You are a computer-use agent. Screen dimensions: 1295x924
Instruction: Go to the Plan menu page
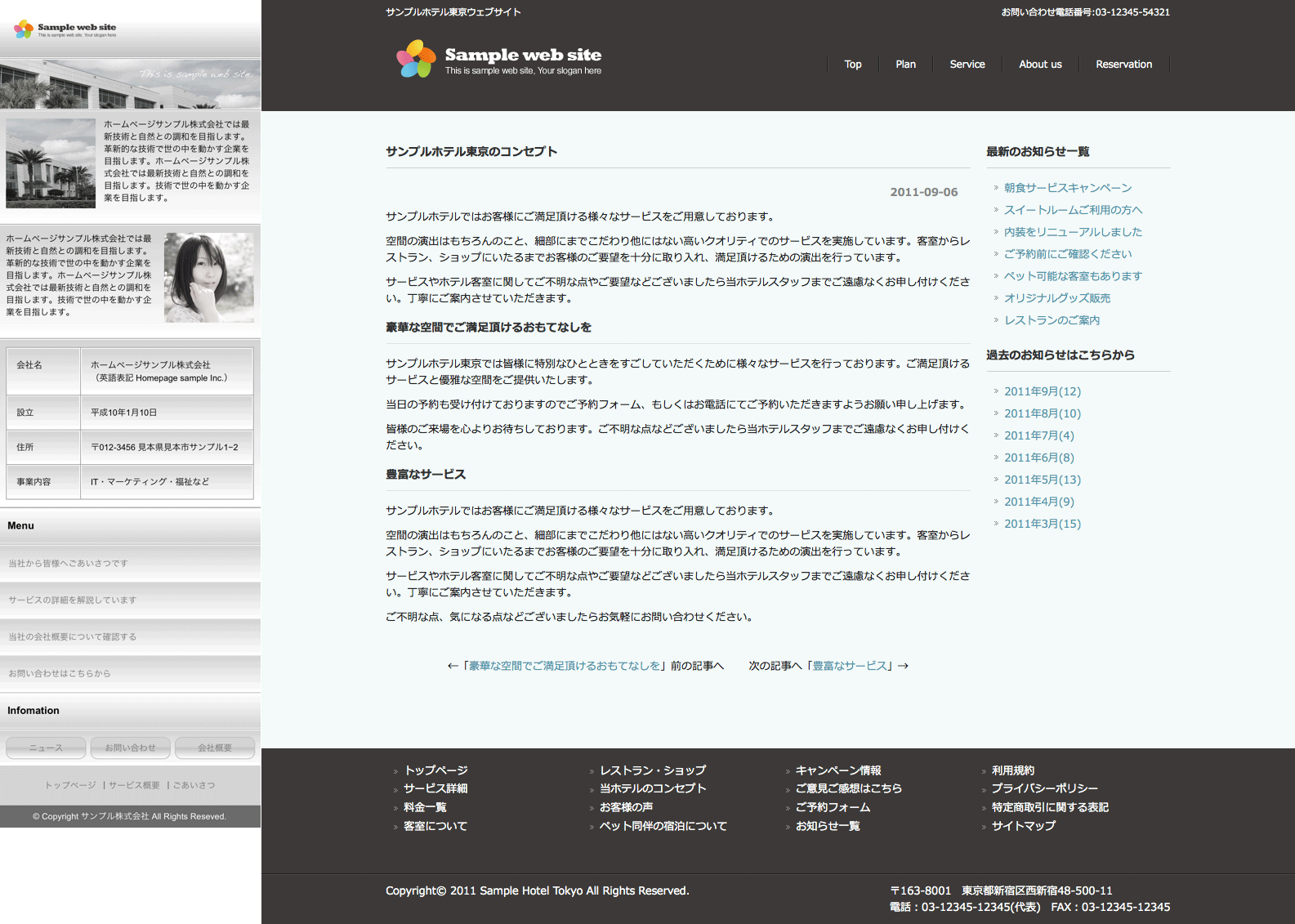(905, 65)
